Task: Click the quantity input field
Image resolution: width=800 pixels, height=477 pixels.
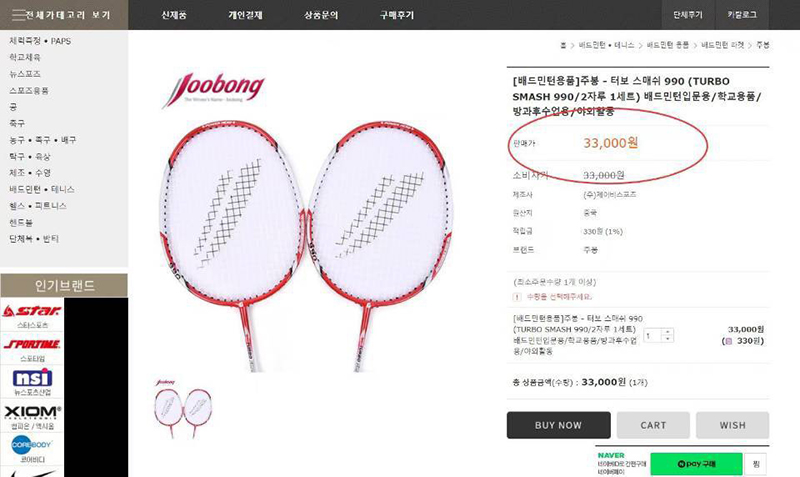Action: (x=653, y=335)
